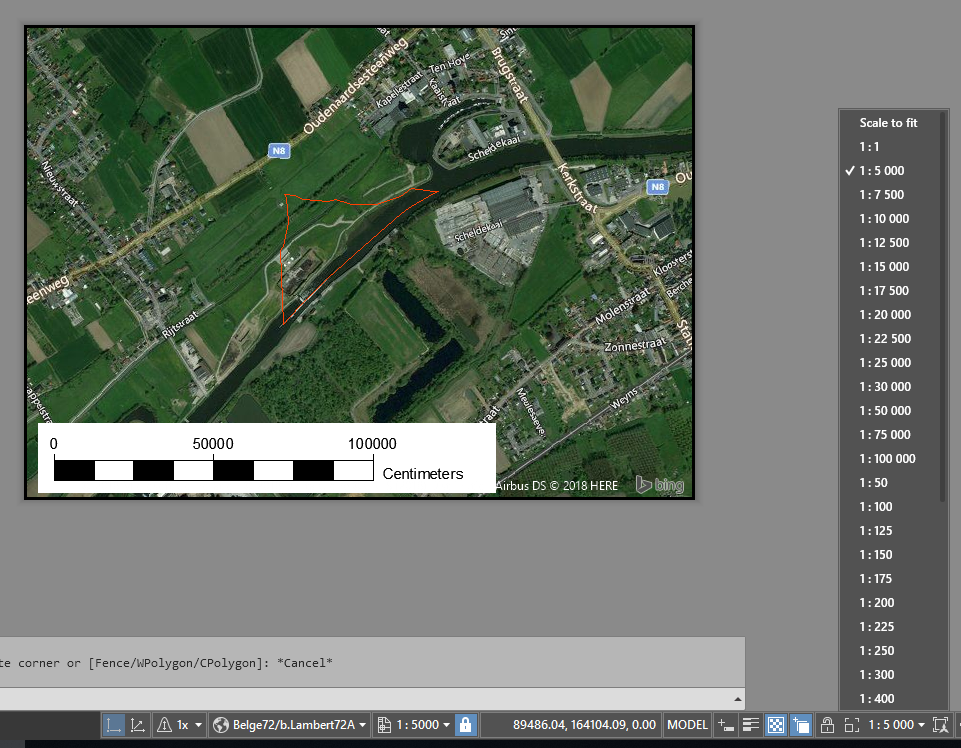The height and width of the screenshot is (748, 961).
Task: Toggle the checkered transparency button
Action: [x=776, y=724]
